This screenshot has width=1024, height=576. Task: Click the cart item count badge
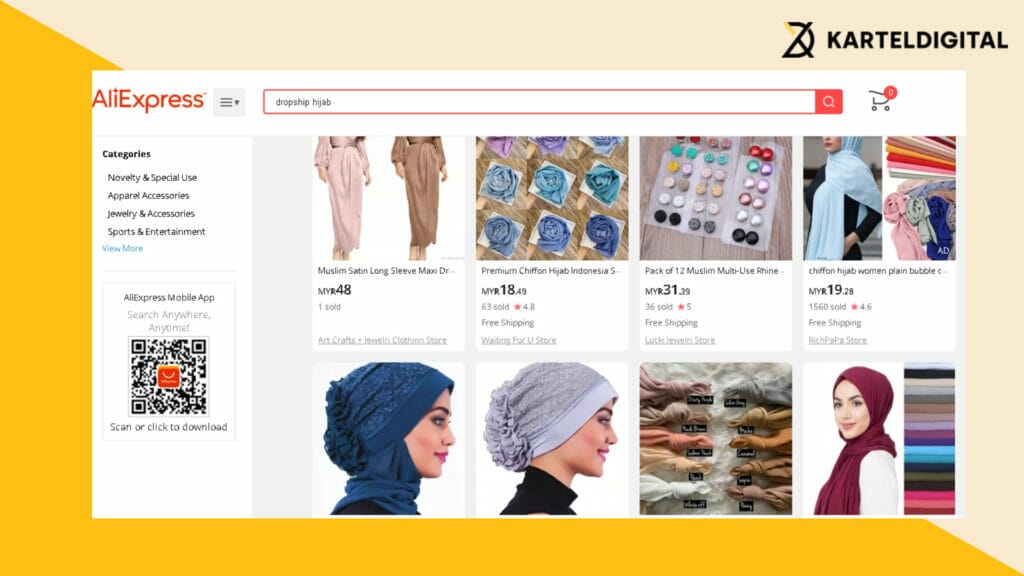(890, 92)
